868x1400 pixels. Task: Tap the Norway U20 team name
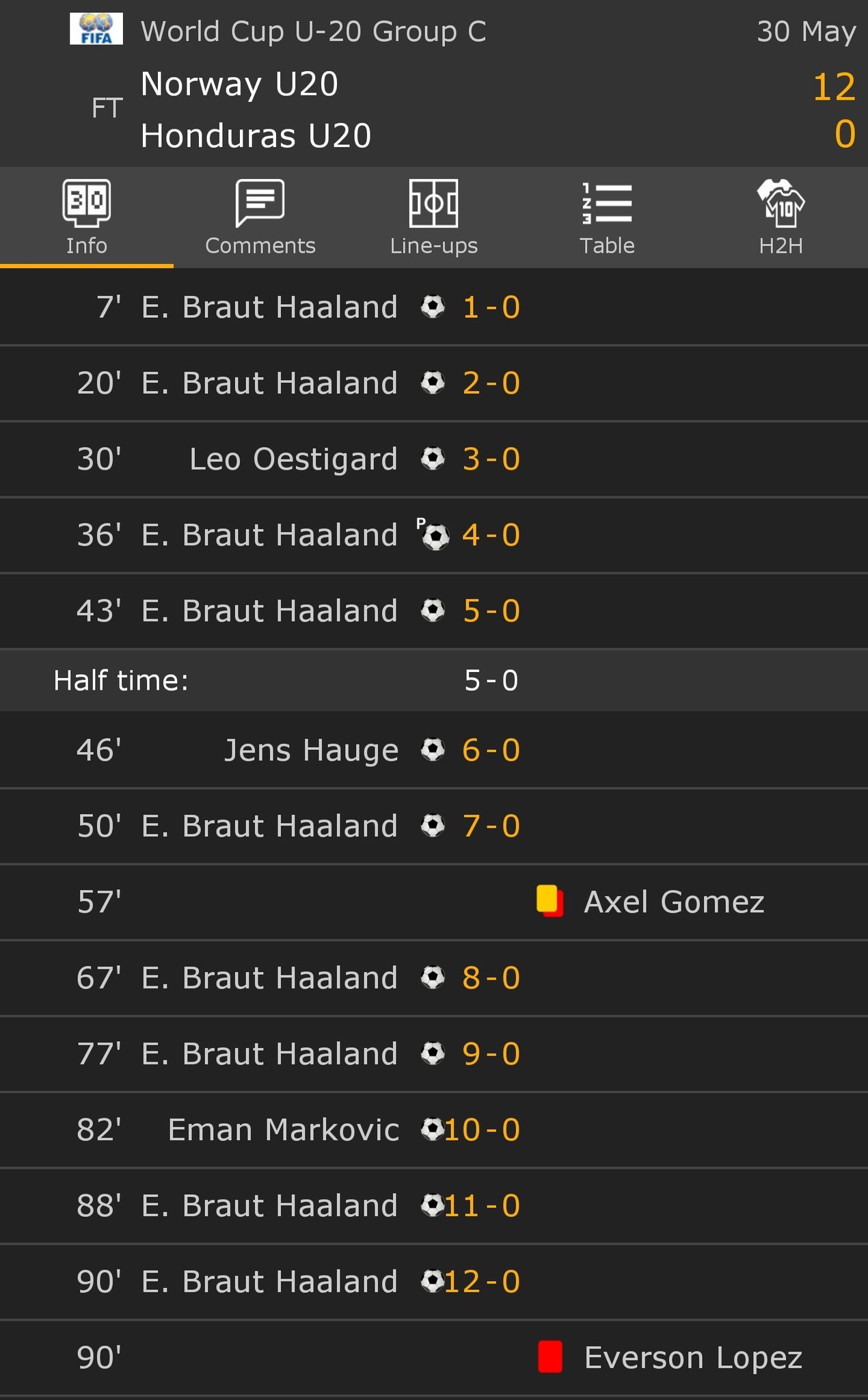[239, 85]
